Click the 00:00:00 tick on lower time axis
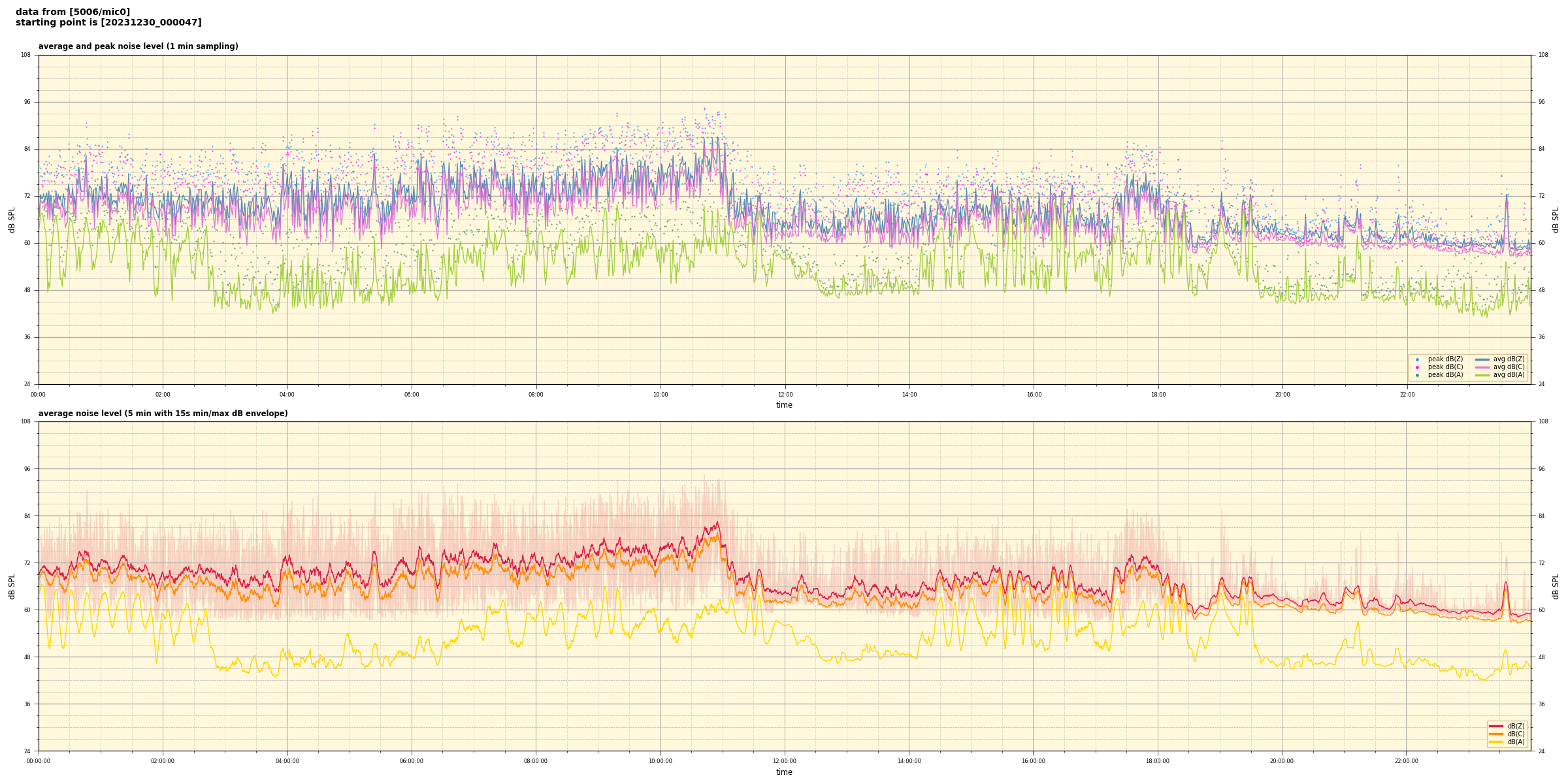The height and width of the screenshot is (784, 1568). click(x=39, y=761)
